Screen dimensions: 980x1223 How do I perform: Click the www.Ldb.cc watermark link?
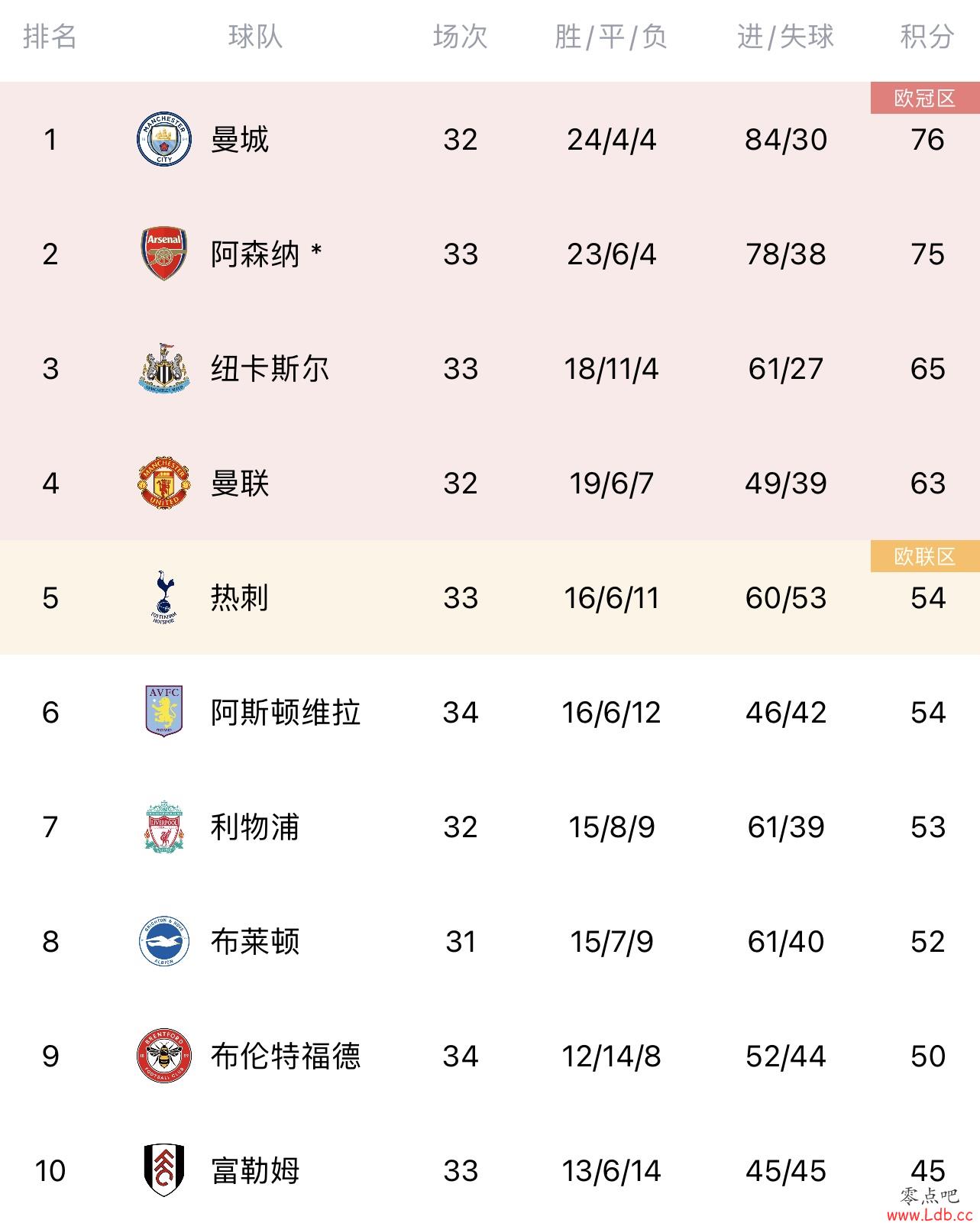(929, 1213)
